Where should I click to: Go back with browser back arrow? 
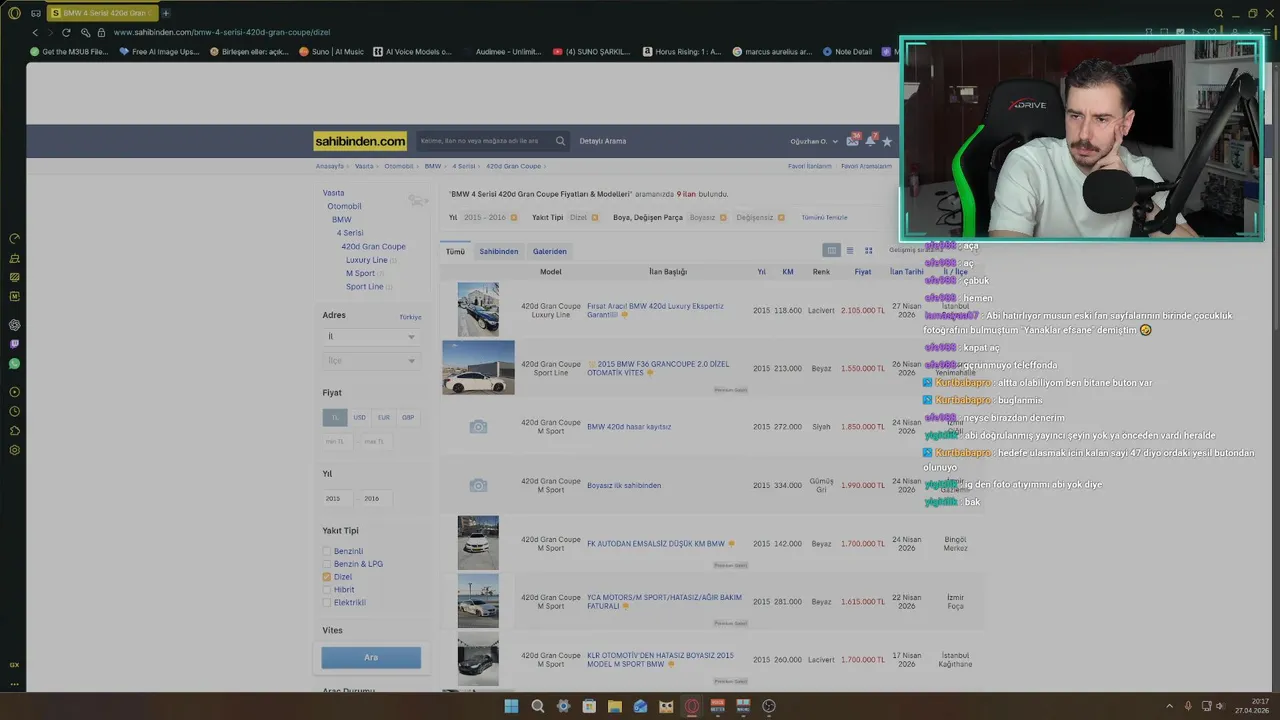click(x=36, y=32)
